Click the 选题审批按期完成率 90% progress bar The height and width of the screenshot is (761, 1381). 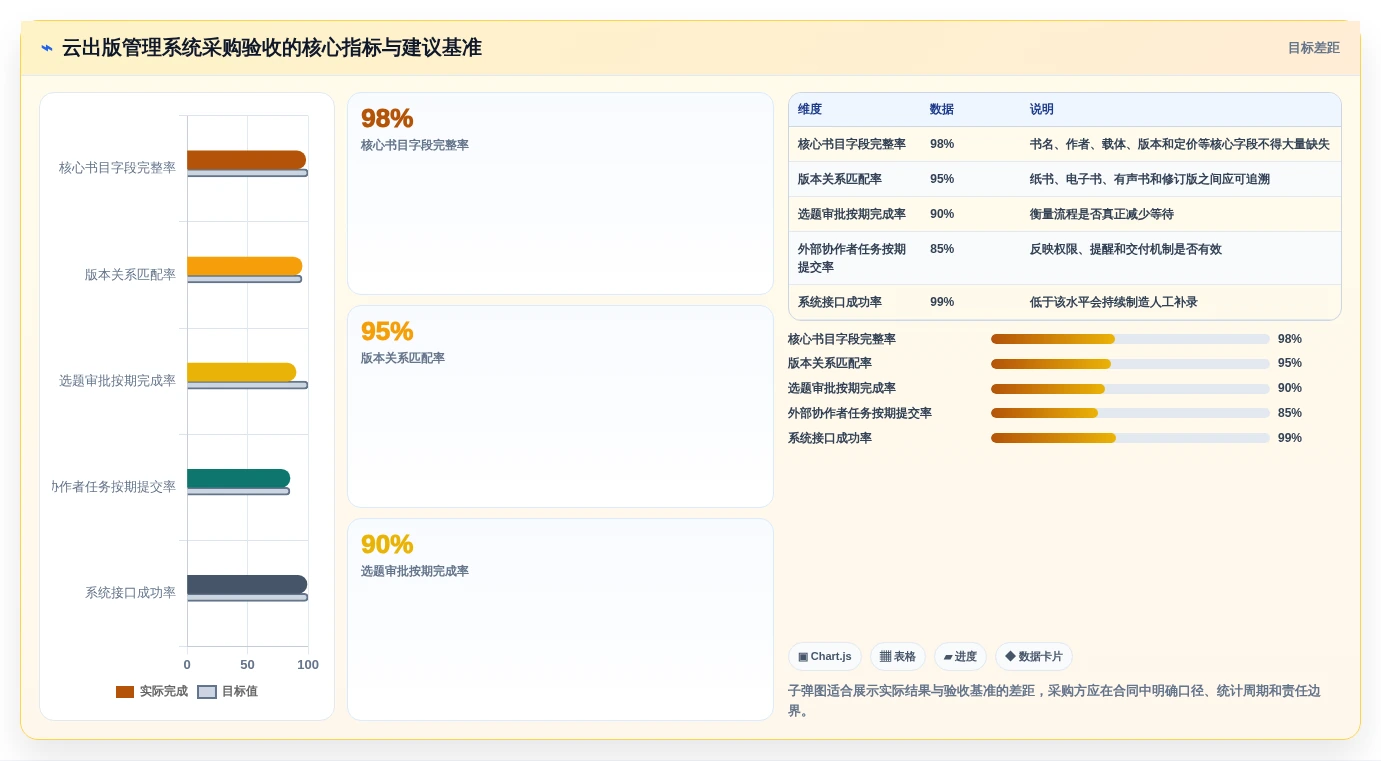coord(1130,389)
